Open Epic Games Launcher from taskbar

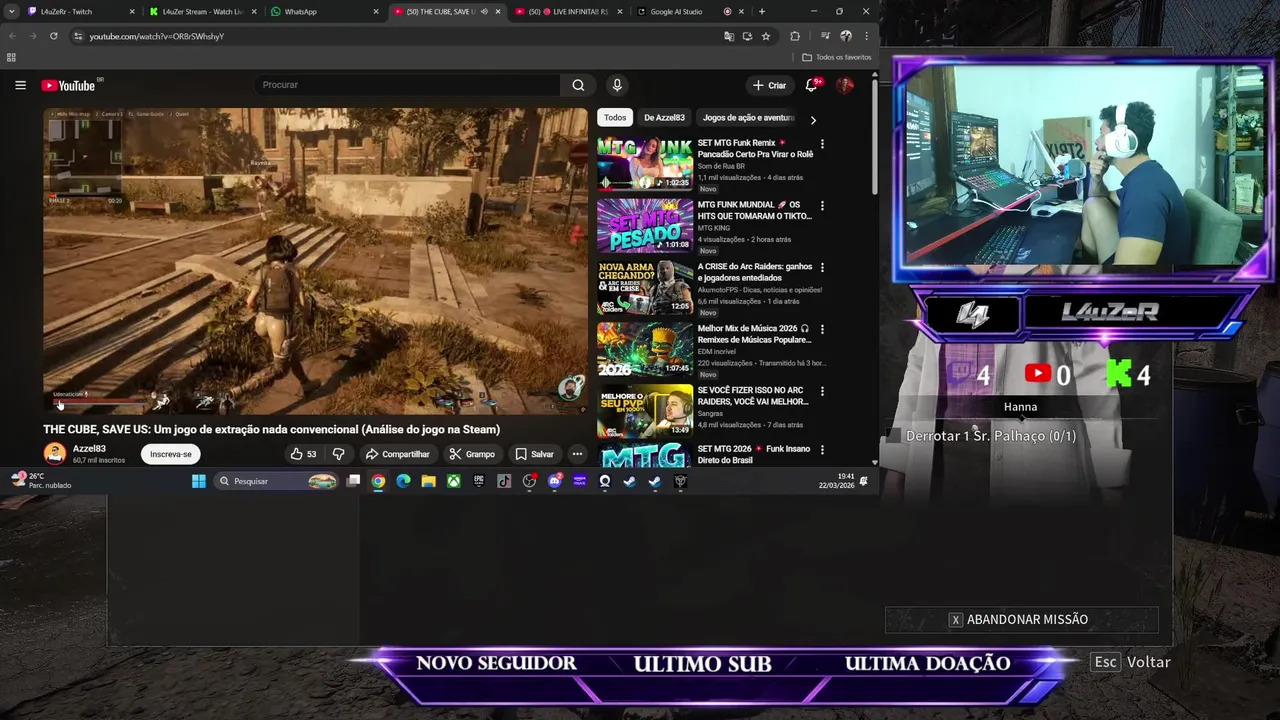coord(479,482)
